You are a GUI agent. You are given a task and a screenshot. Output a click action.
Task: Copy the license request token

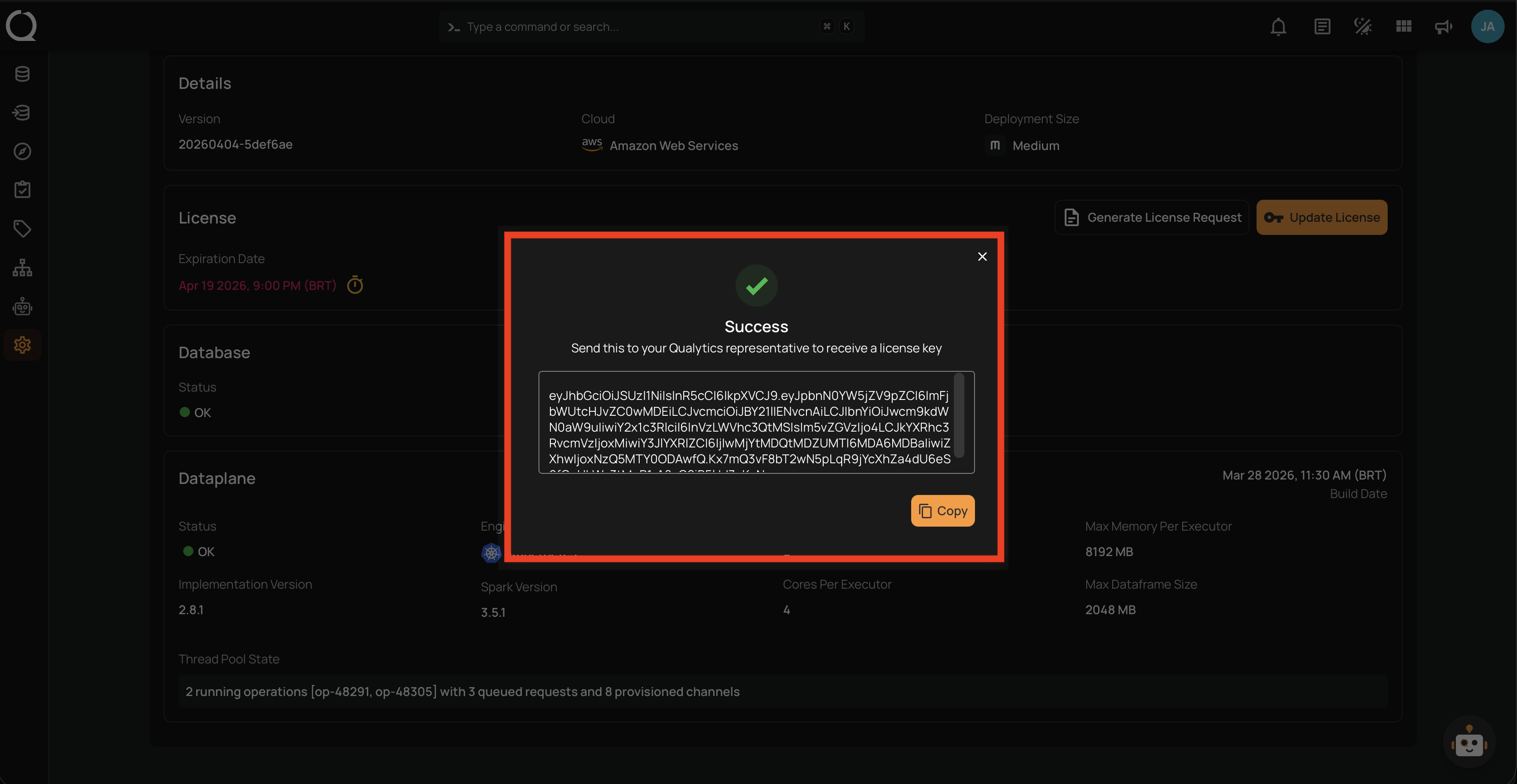pos(943,511)
